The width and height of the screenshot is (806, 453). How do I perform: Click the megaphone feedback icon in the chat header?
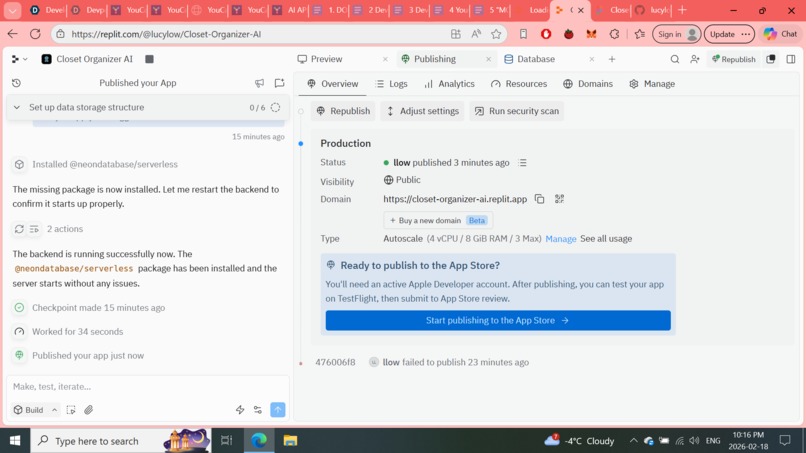point(260,83)
